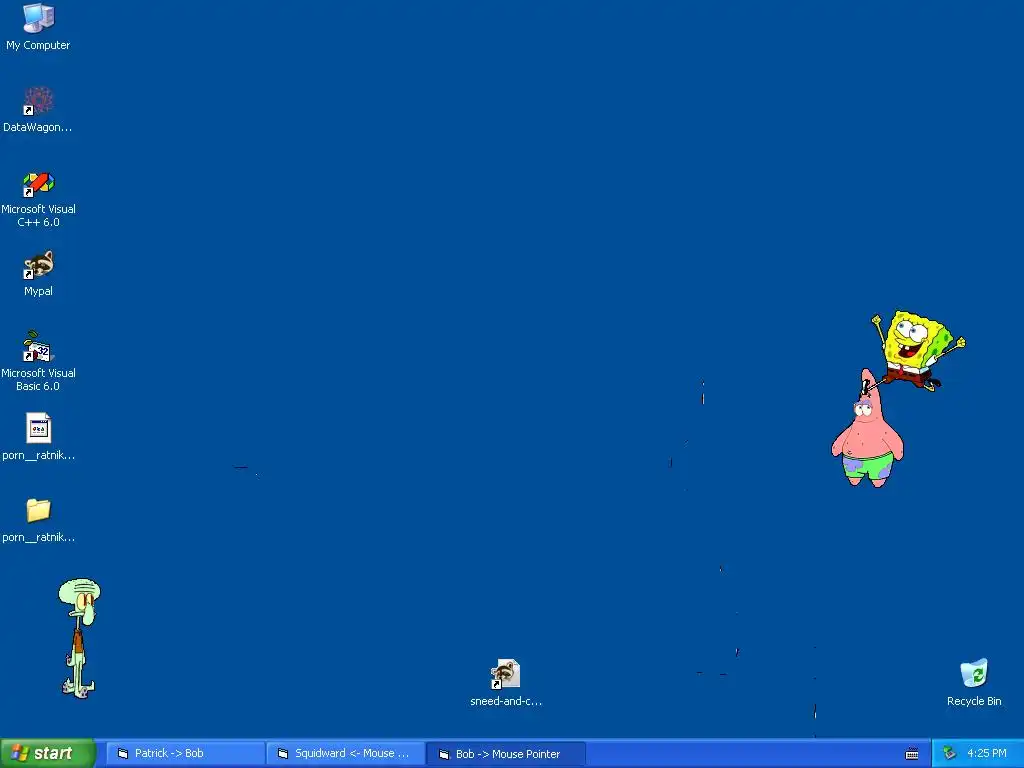Click the Squidward character on desktop

(x=80, y=638)
